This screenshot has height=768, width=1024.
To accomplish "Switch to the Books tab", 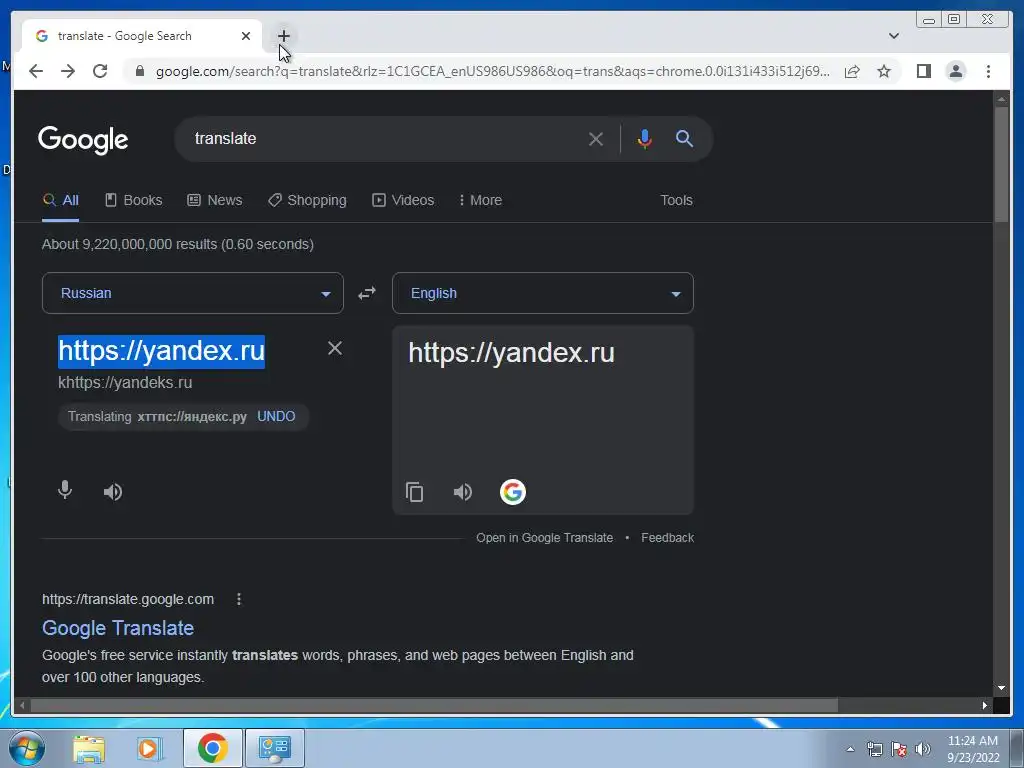I will coord(134,200).
